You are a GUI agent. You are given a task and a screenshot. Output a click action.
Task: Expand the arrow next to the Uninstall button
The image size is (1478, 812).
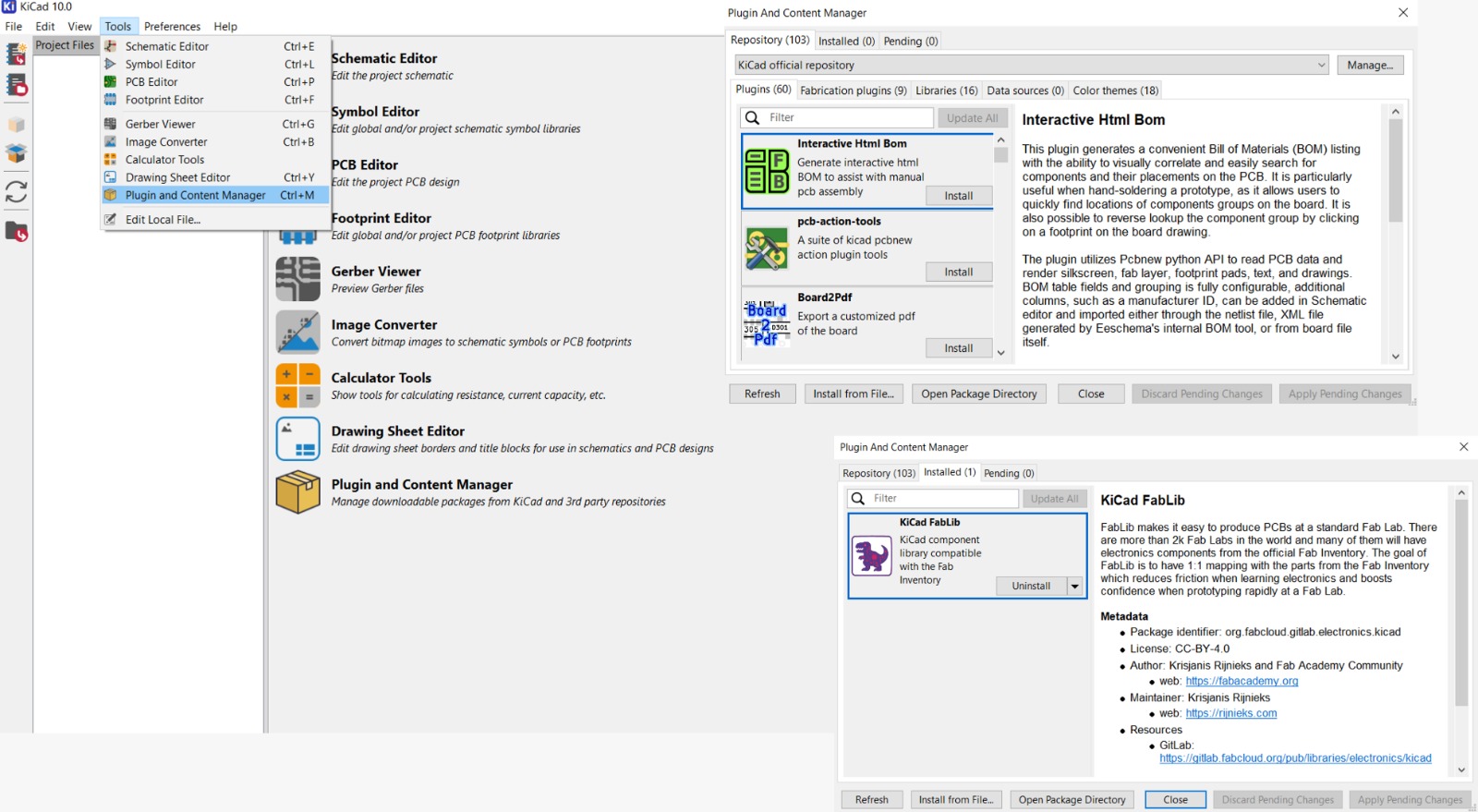point(1075,586)
